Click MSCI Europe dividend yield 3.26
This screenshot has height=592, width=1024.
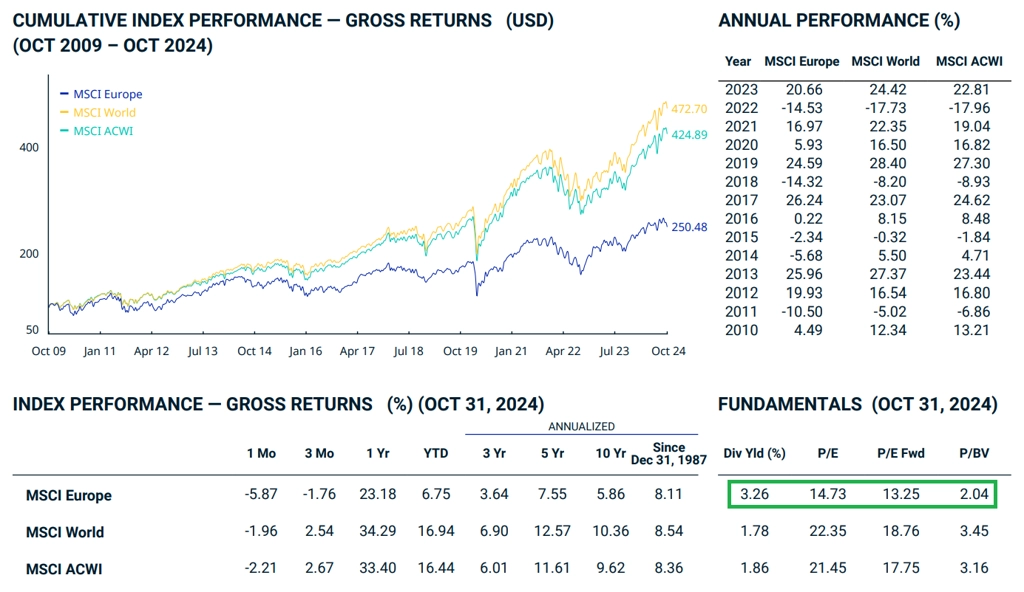[754, 495]
